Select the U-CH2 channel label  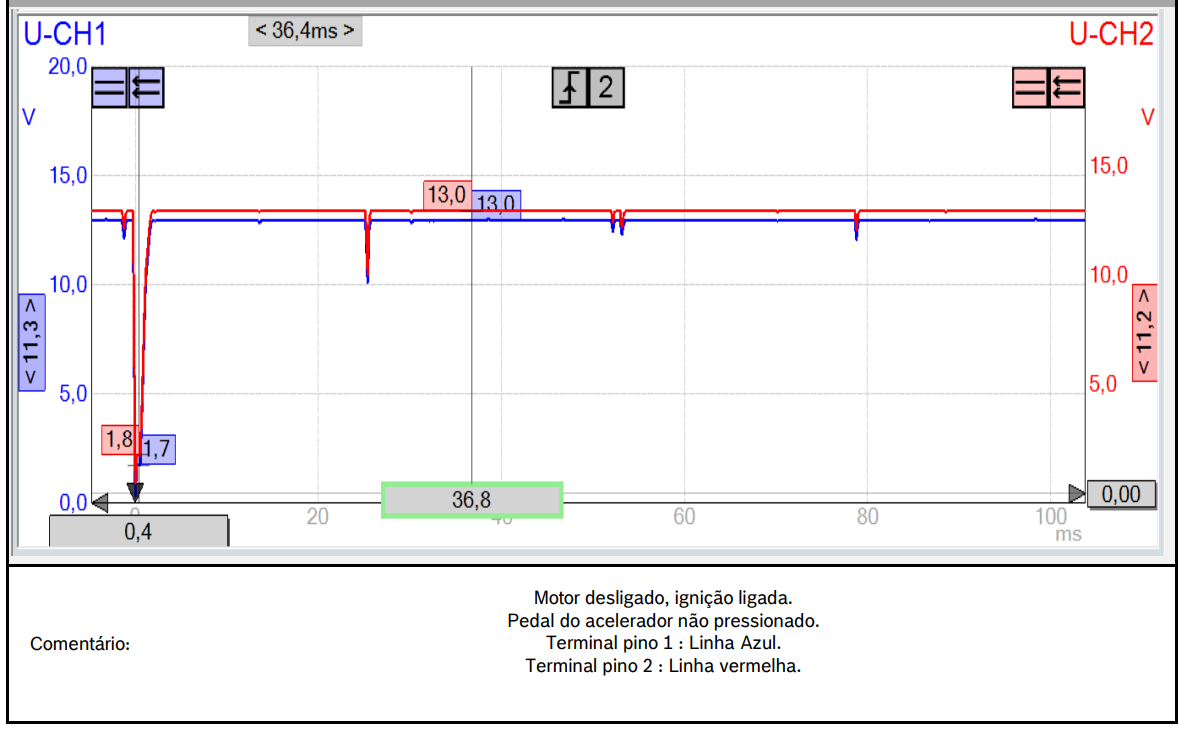(x=1111, y=35)
